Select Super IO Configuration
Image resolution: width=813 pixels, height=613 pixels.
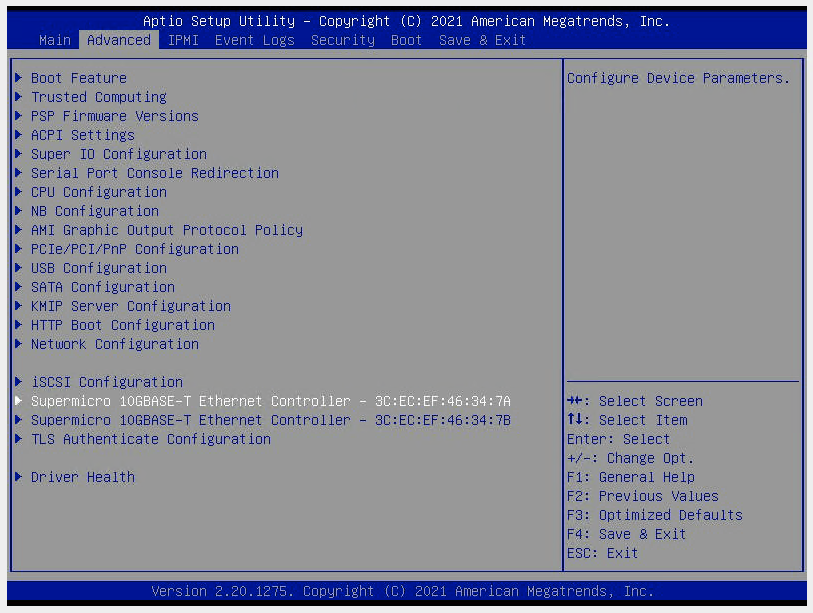tap(118, 154)
